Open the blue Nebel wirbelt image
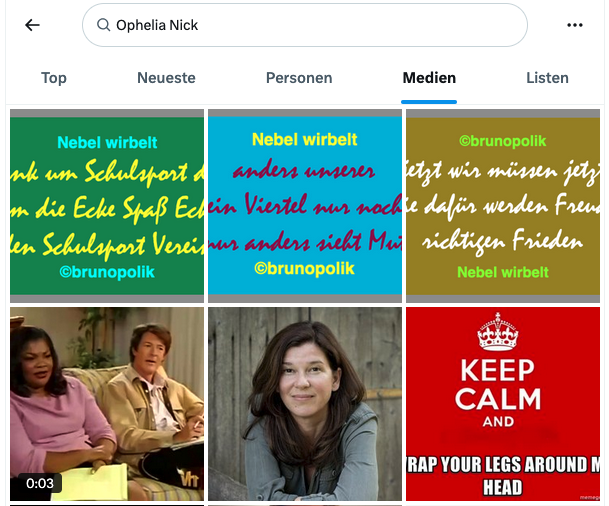The image size is (609, 506). point(305,206)
